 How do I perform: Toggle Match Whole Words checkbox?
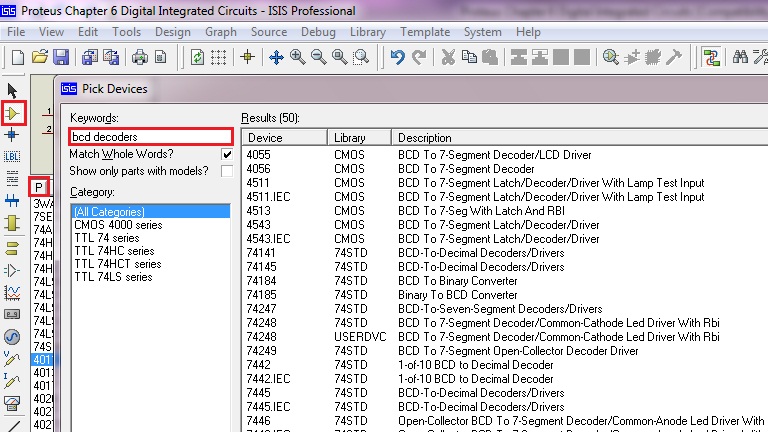[x=227, y=155]
